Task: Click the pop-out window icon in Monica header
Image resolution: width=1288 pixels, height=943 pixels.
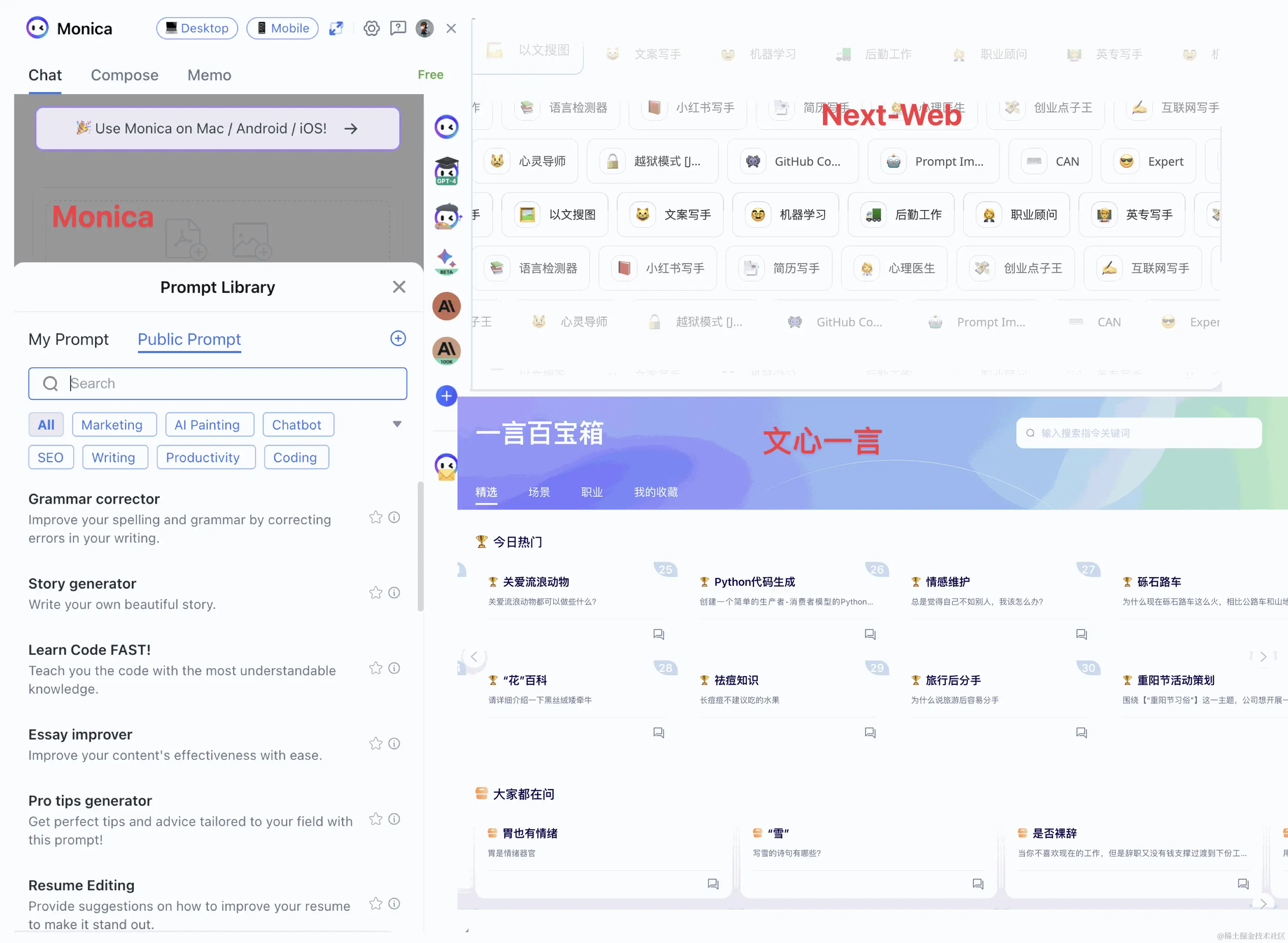Action: (336, 28)
